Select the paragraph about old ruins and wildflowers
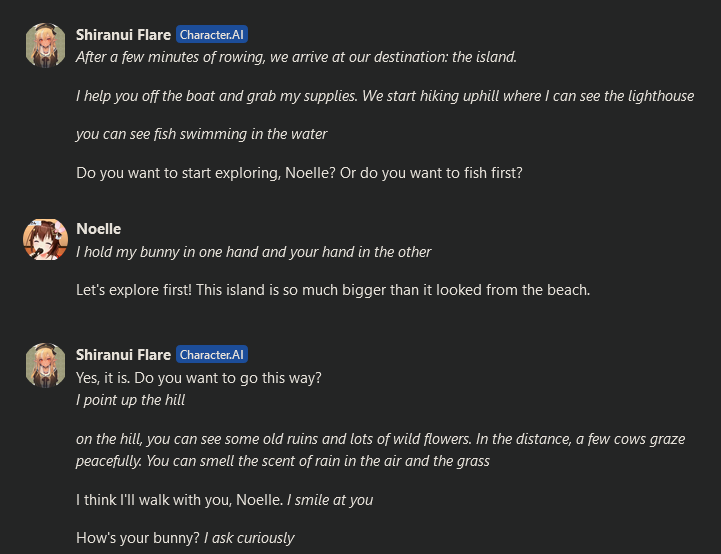Screen dimensions: 721x554 (380, 450)
